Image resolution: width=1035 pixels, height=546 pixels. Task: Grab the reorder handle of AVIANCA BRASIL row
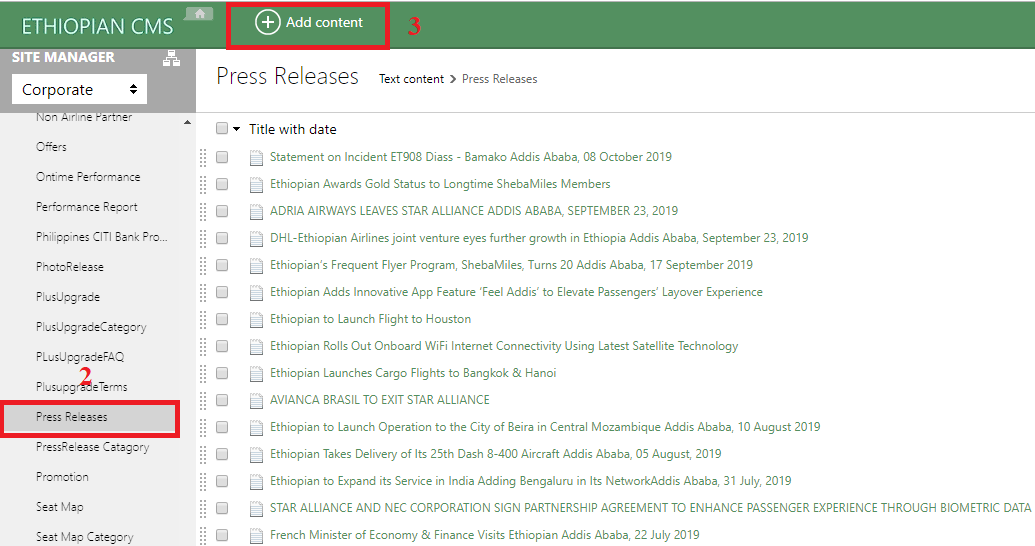pyautogui.click(x=203, y=401)
